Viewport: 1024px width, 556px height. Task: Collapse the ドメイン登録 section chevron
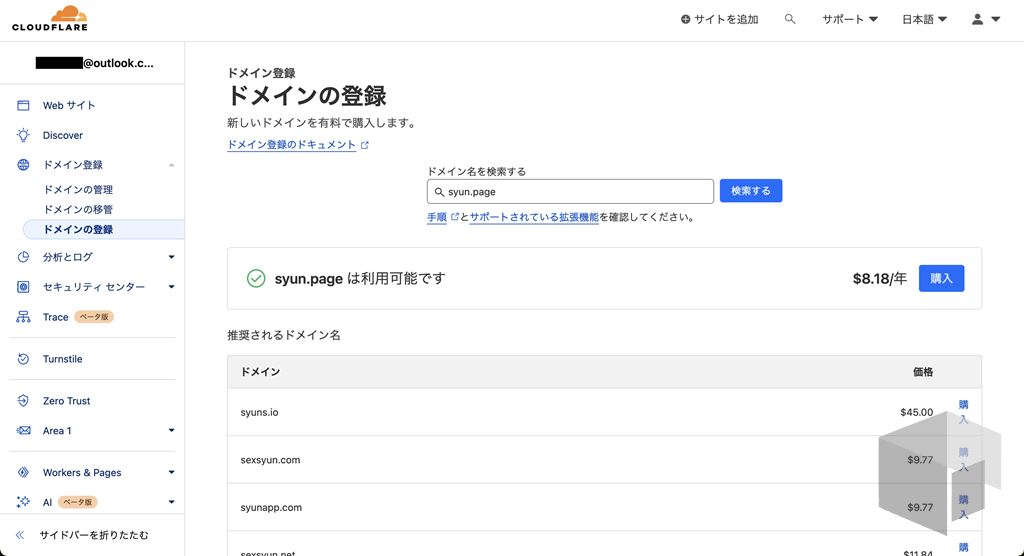(x=171, y=165)
